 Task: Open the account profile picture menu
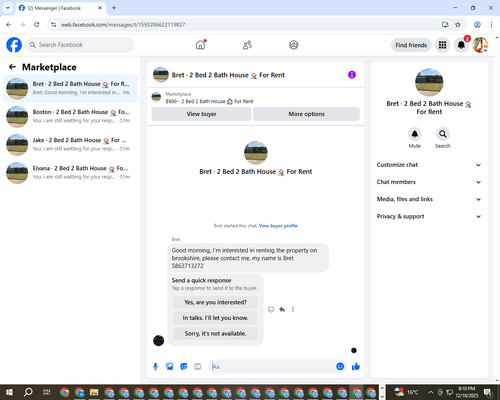pyautogui.click(x=480, y=45)
